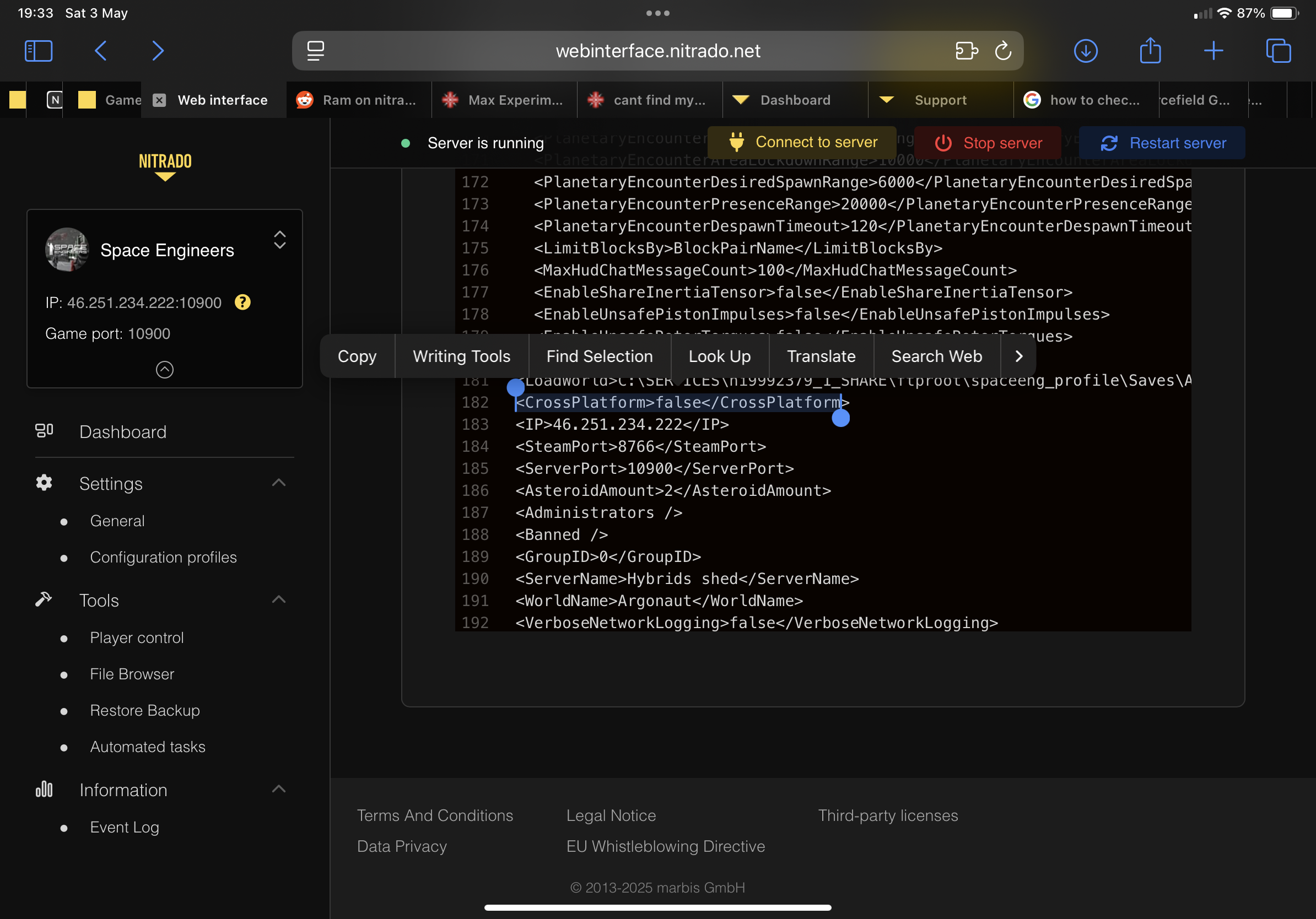Click the Information chart icon
The image size is (1316, 919).
click(44, 789)
